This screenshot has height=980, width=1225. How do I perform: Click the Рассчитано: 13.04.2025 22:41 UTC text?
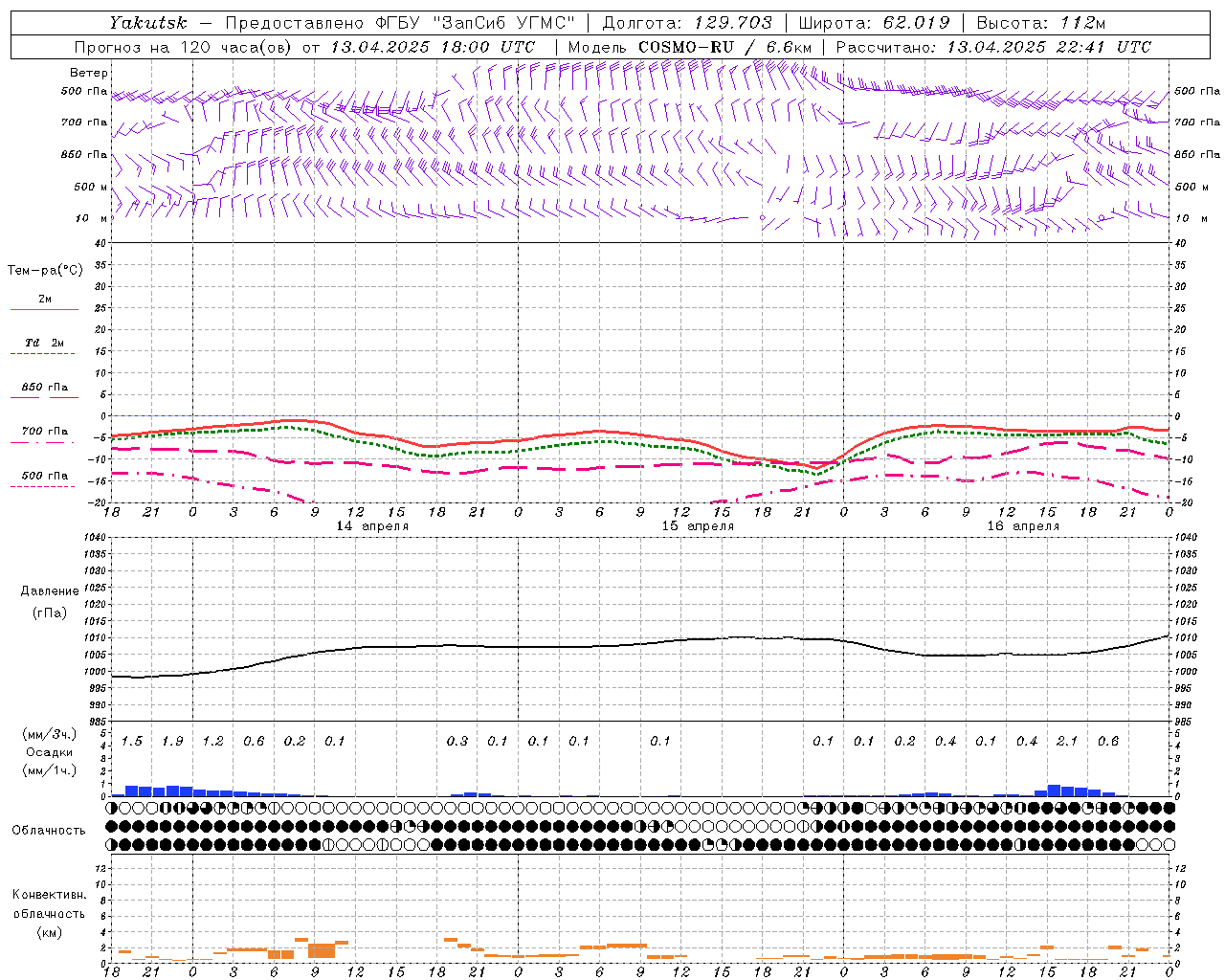click(993, 47)
